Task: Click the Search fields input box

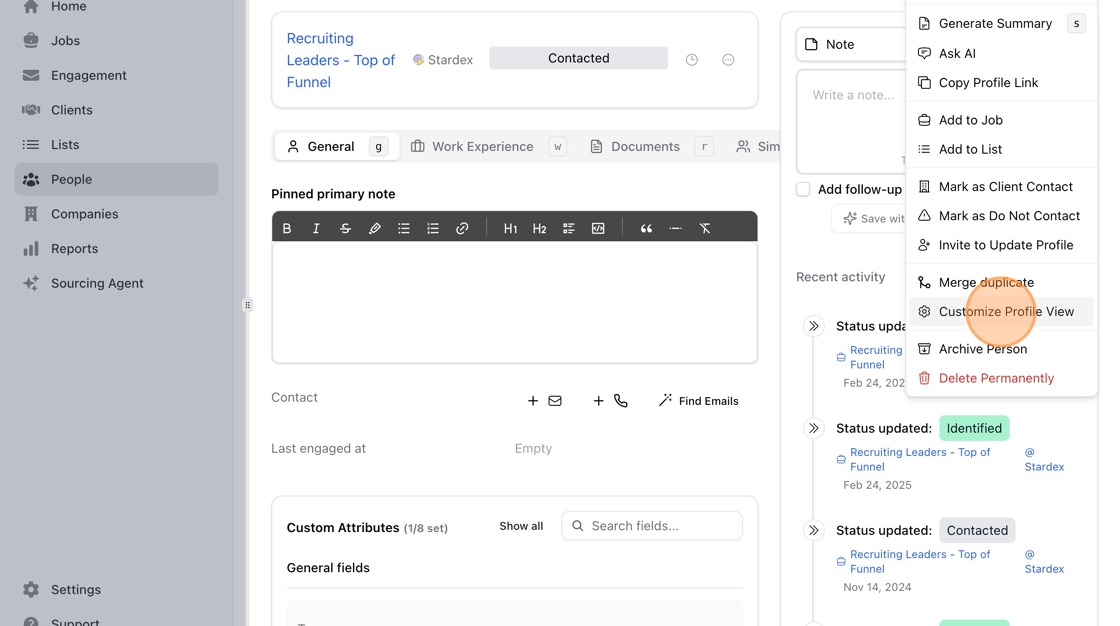Action: click(660, 526)
